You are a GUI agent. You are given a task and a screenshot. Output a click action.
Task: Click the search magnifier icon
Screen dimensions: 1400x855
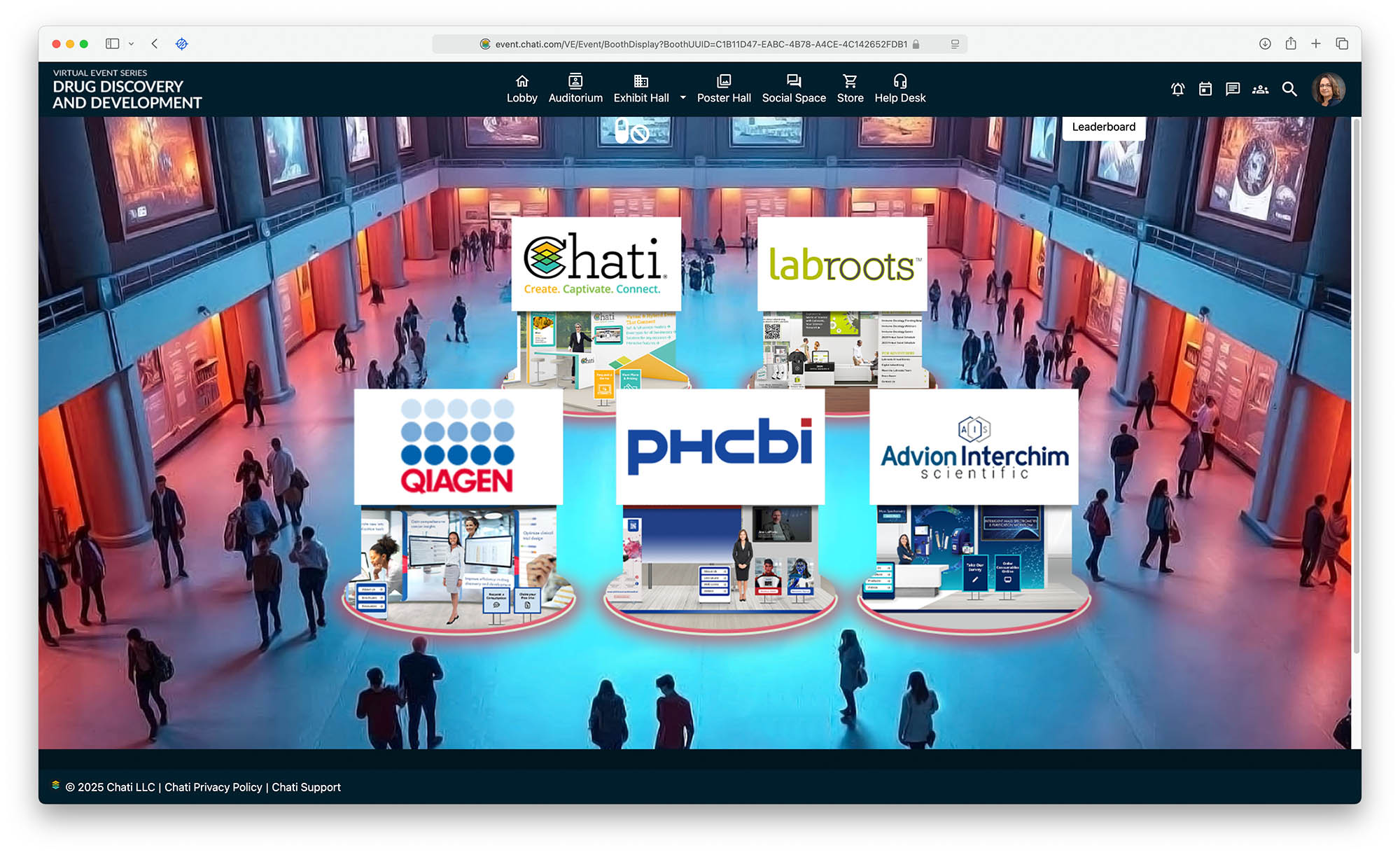click(1289, 90)
